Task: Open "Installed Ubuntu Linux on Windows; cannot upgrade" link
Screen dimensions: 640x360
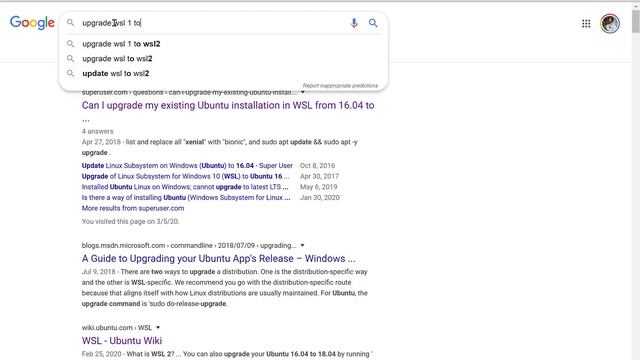Action: click(x=185, y=187)
